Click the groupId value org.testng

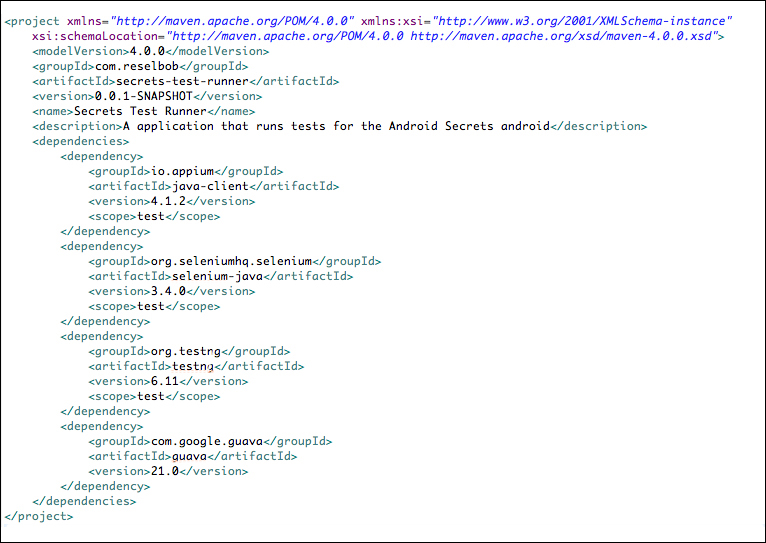point(186,351)
